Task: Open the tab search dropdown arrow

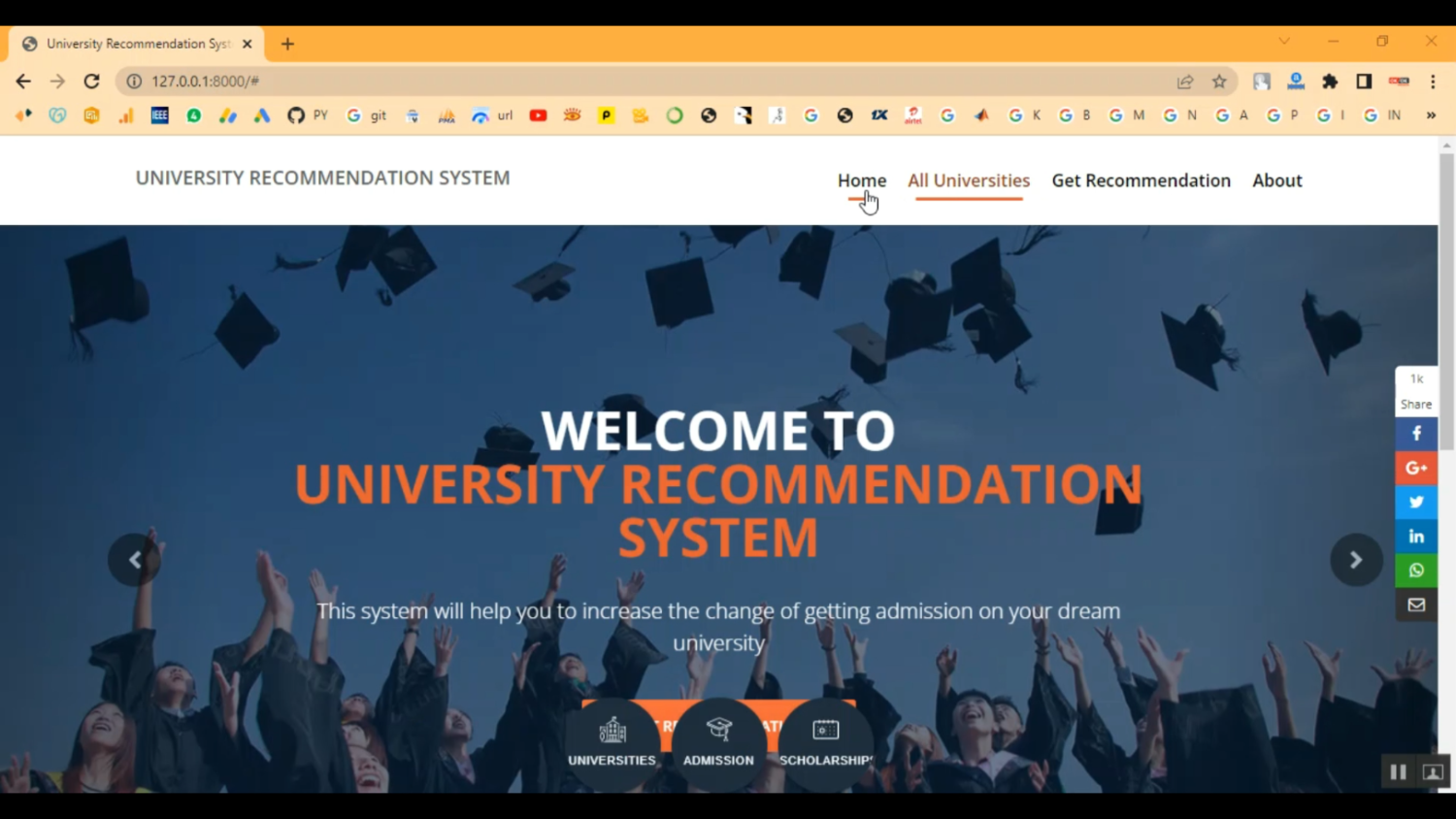Action: (x=1283, y=41)
